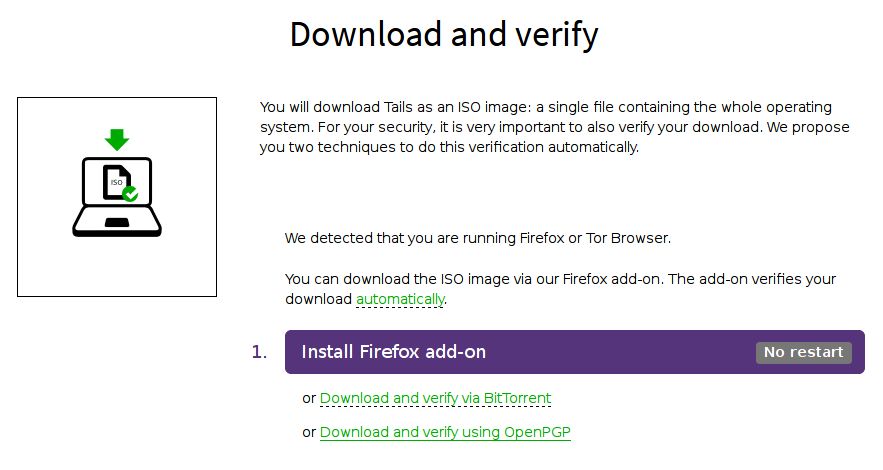Viewport: 883px width, 470px height.
Task: Click the word OpenPGP in the link
Action: click(537, 432)
